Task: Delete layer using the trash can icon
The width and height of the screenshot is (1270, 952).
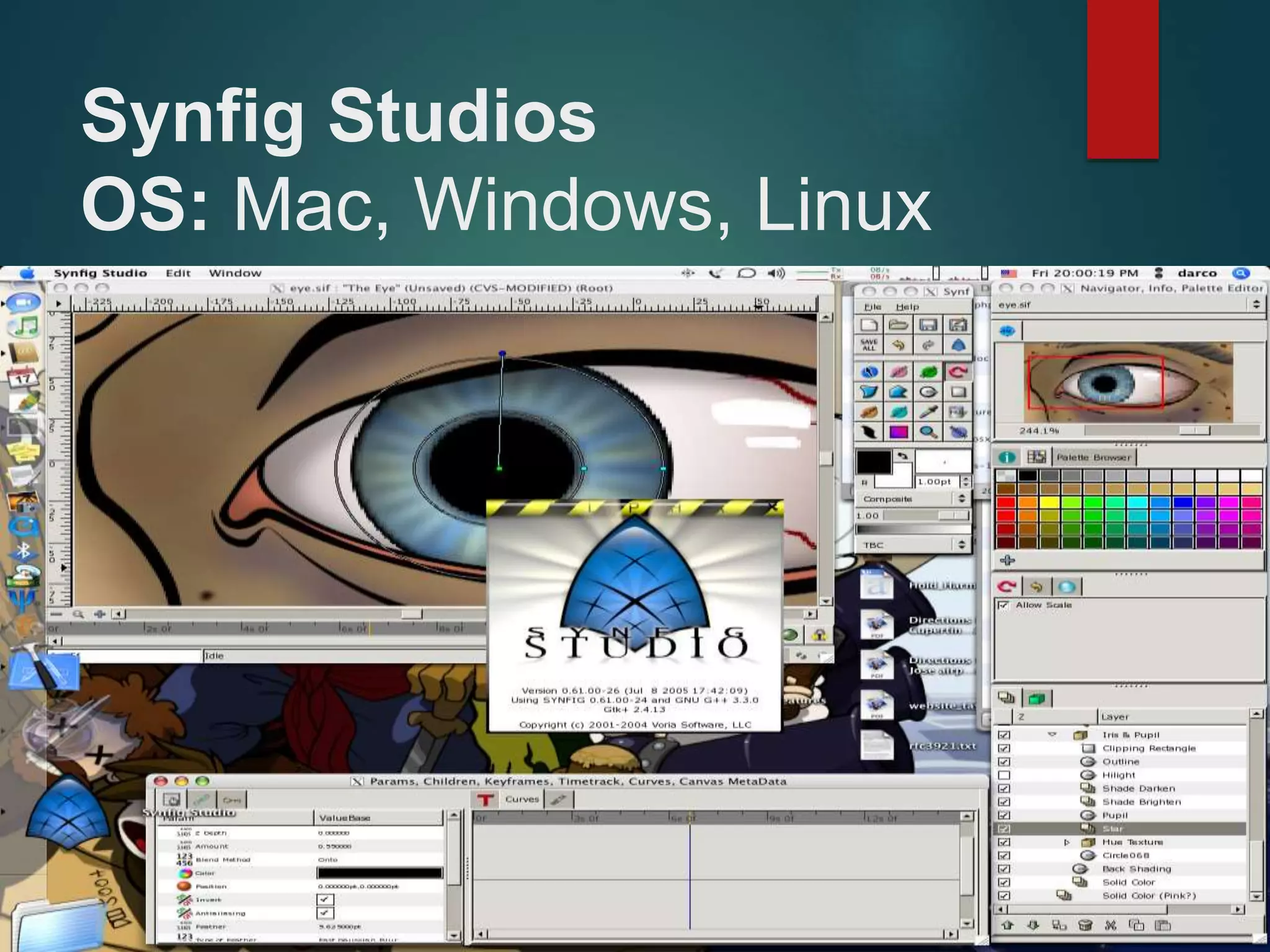Action: click(1085, 926)
